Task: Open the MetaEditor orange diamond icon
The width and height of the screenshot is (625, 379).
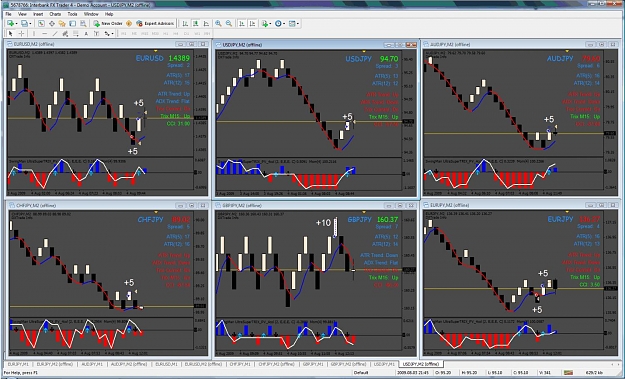Action: [129, 24]
